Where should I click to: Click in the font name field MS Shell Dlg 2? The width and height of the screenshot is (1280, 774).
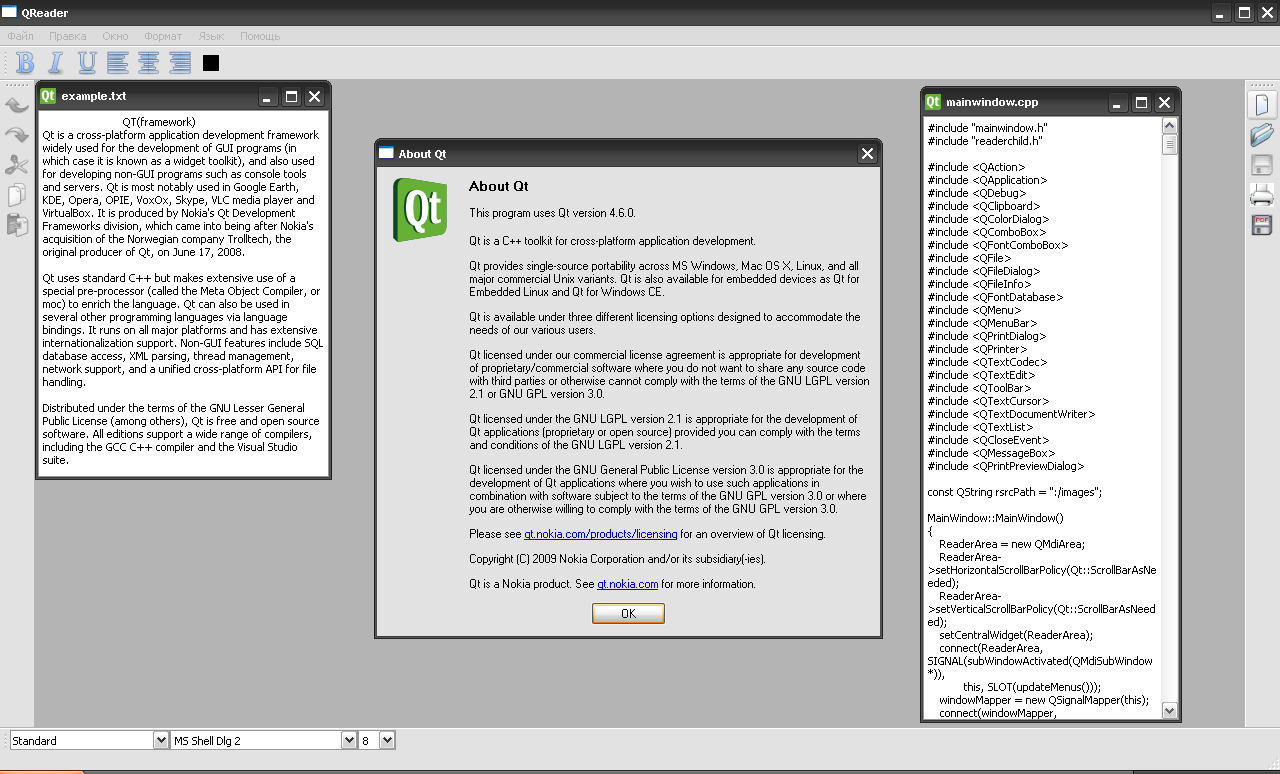coord(256,740)
